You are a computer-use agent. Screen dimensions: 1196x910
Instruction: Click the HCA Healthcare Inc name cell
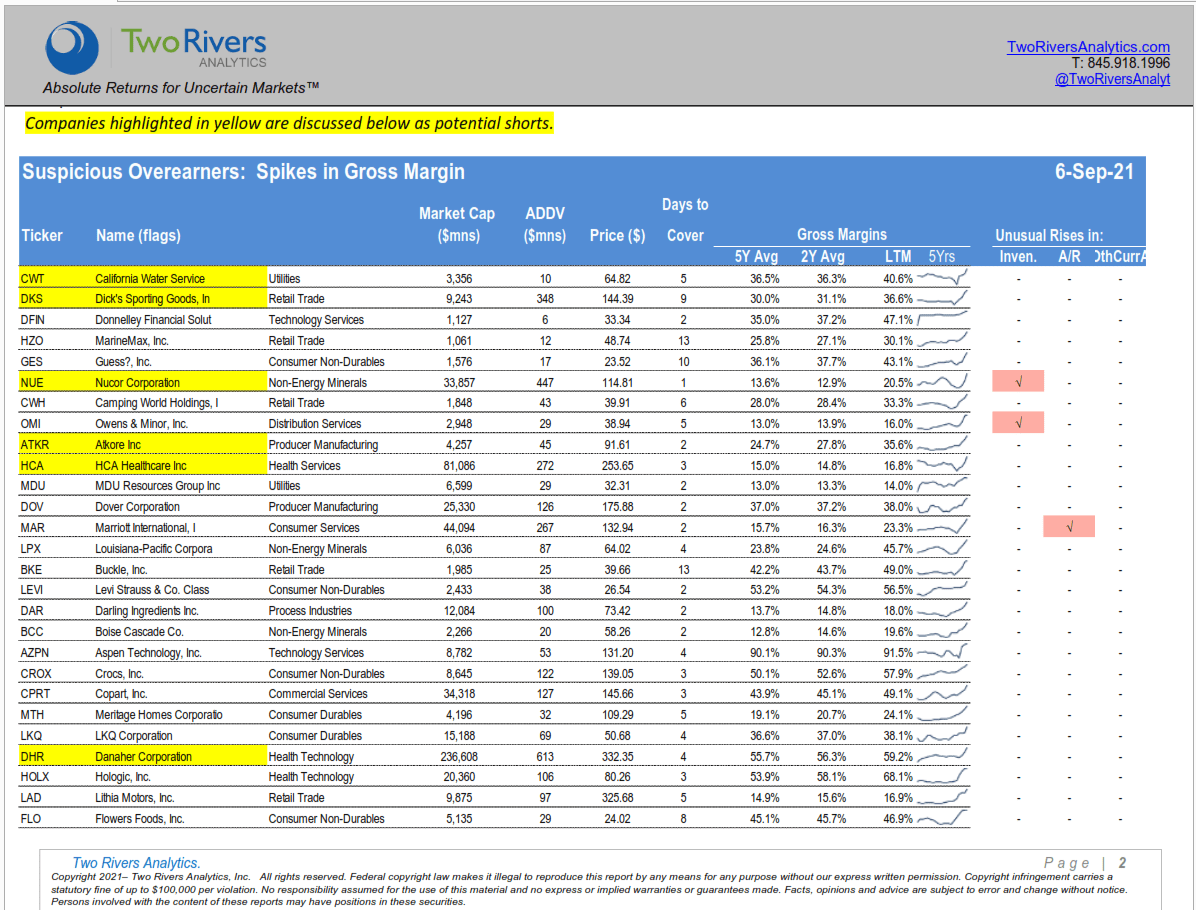(141, 465)
